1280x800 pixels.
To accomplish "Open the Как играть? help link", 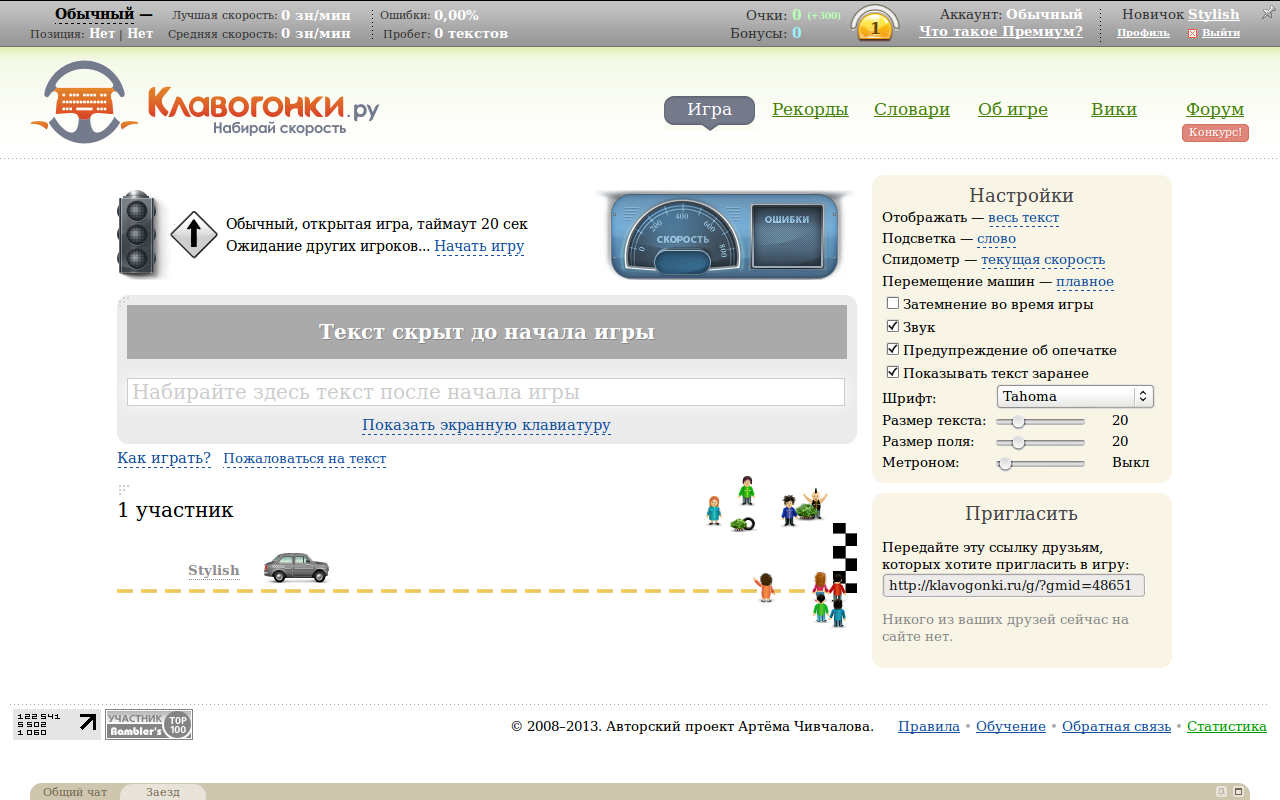I will coord(164,458).
